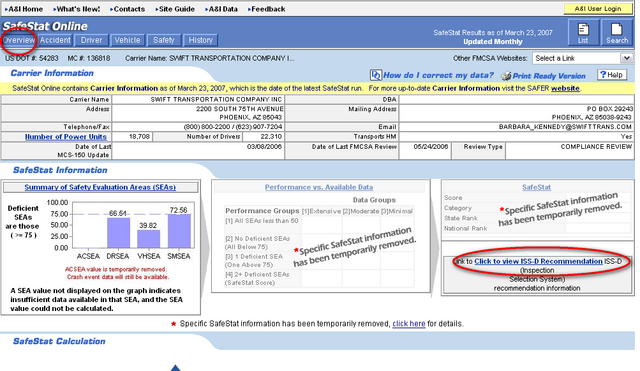Viewport: 640px width, 371px height.
Task: Click the email BARBARA_KENNEDY@SWIFTTRANS.COM
Action: (x=565, y=127)
